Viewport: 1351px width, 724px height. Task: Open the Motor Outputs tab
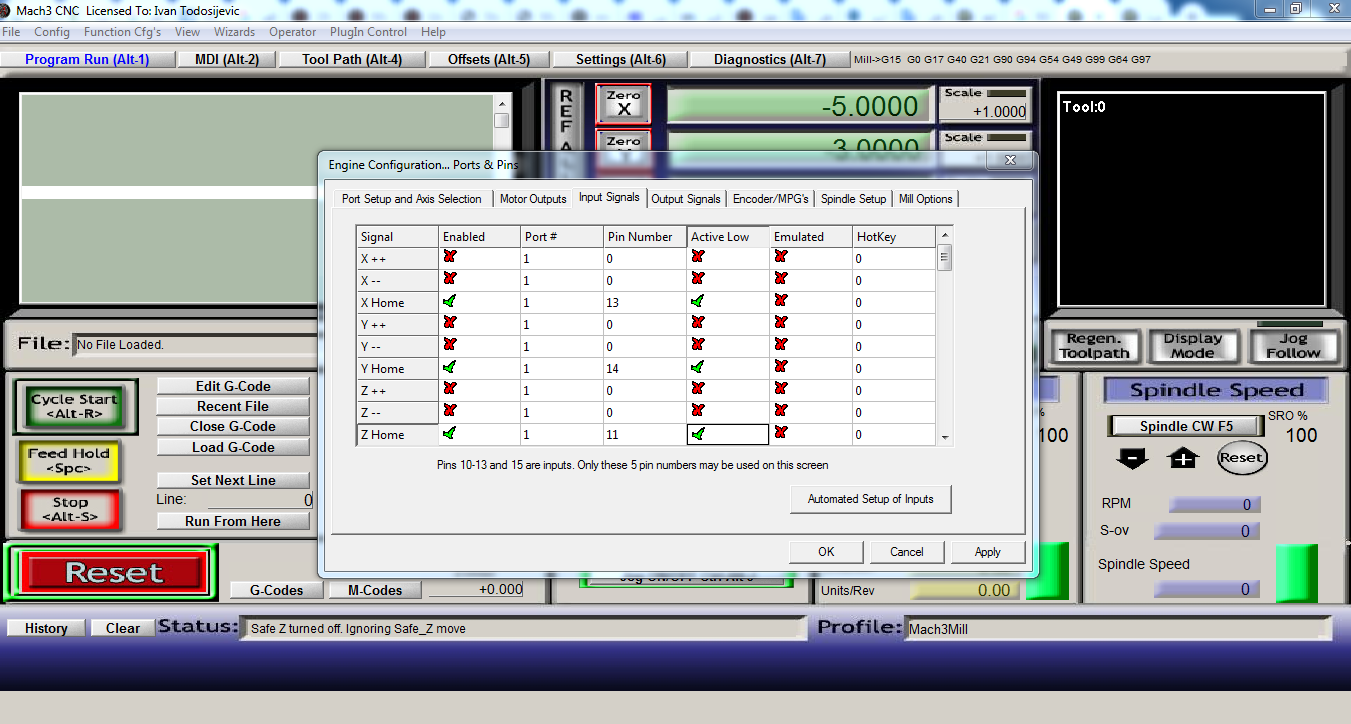[533, 199]
